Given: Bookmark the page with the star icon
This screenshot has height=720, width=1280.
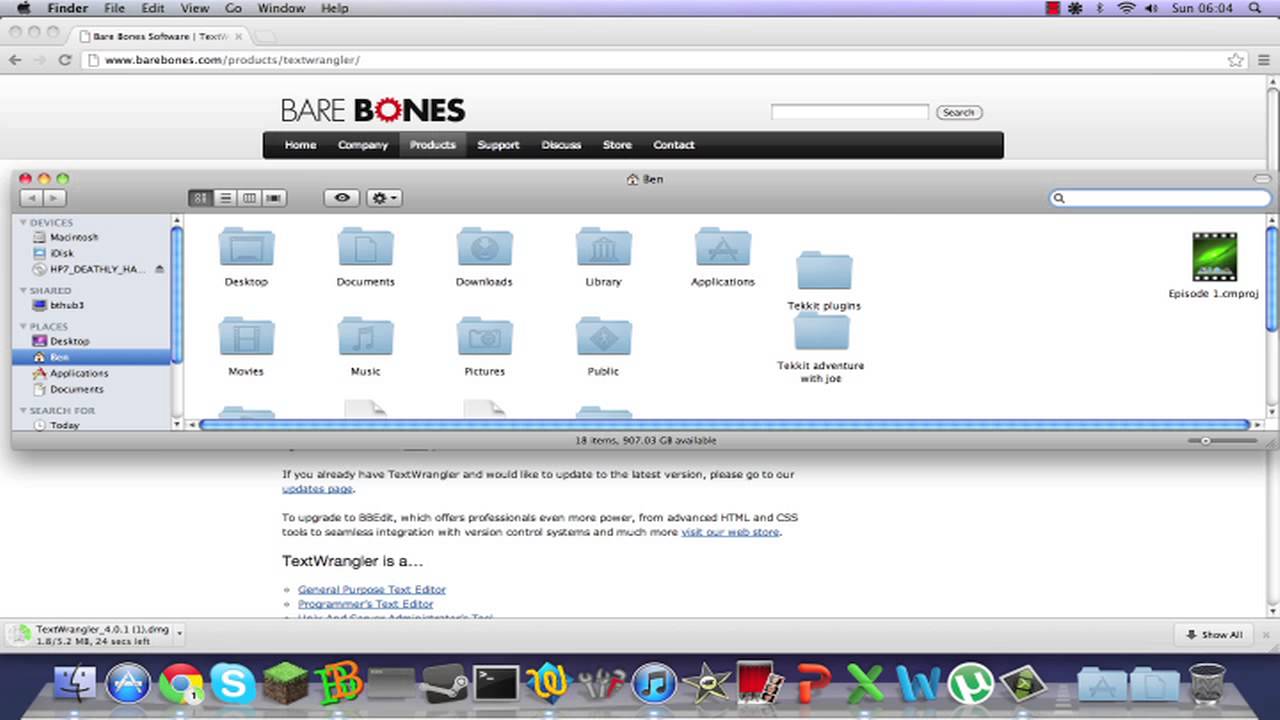Looking at the screenshot, I should 1235,60.
